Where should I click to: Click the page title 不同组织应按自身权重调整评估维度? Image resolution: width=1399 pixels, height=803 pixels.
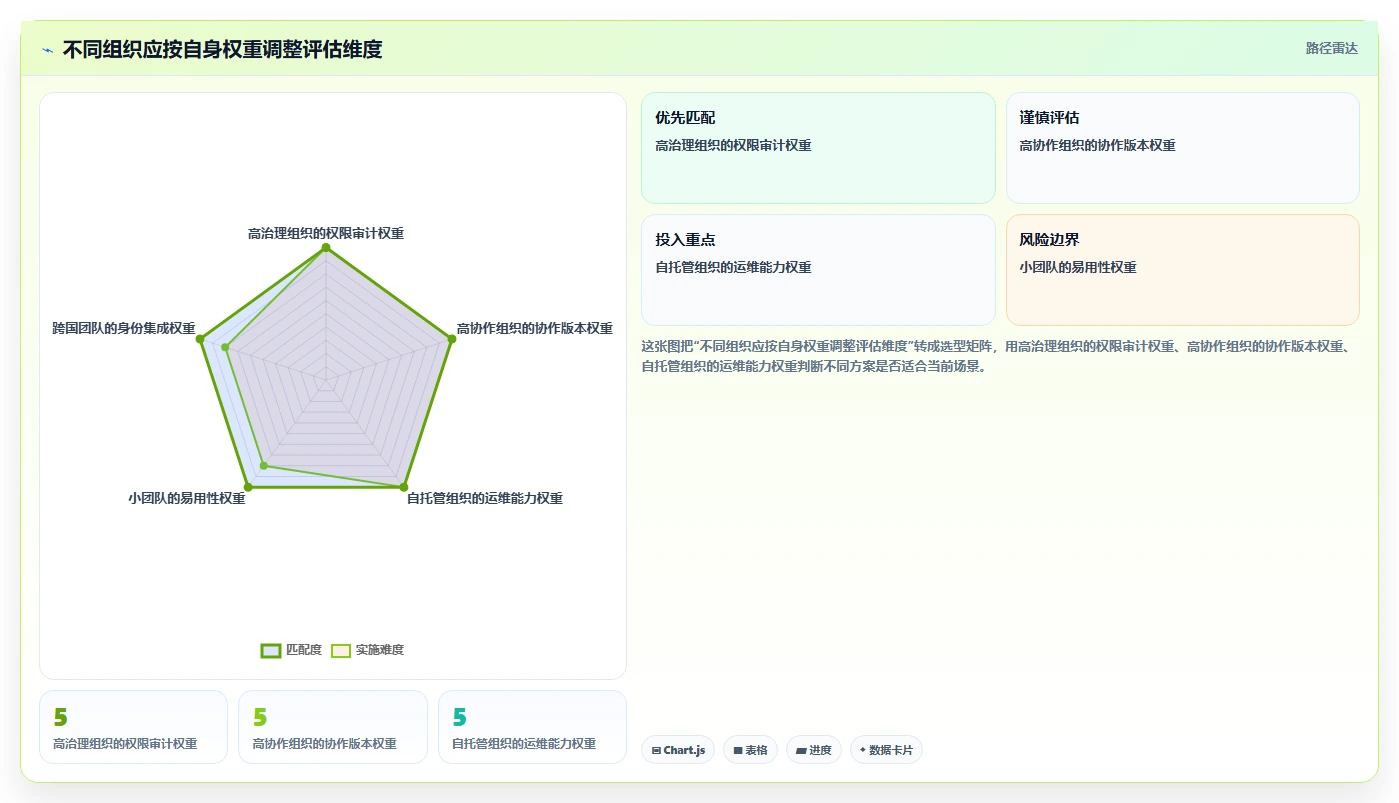click(222, 49)
